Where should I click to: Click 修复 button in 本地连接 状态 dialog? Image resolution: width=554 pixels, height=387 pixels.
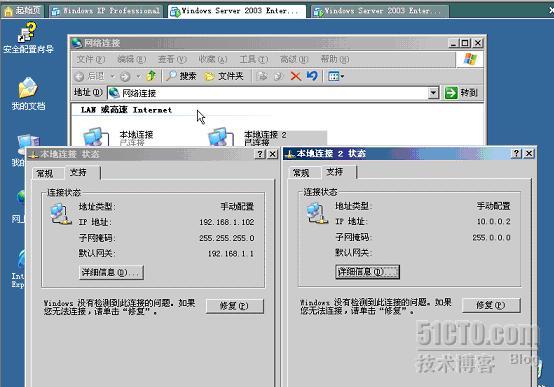(x=235, y=306)
